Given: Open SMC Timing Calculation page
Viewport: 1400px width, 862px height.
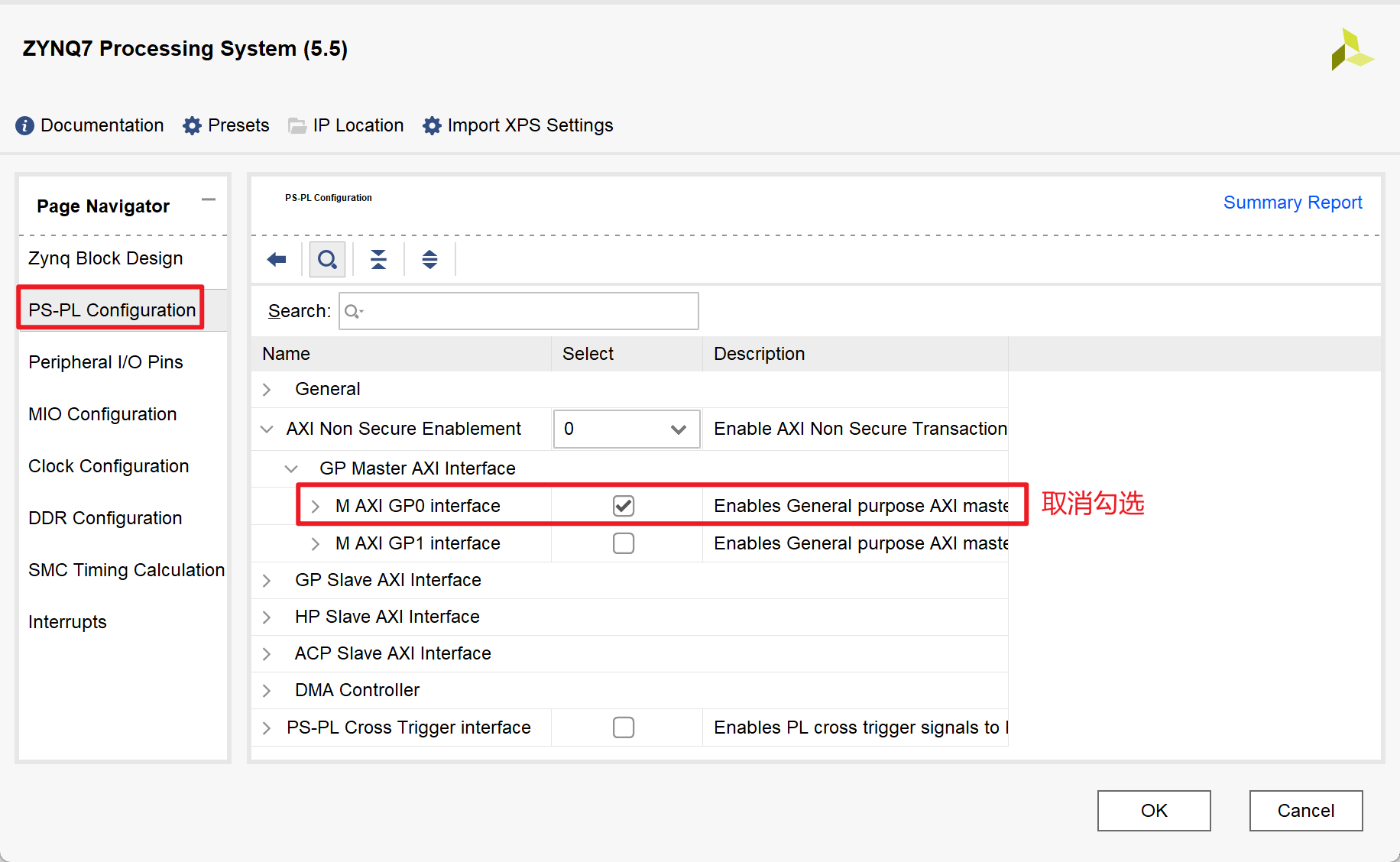Looking at the screenshot, I should (x=126, y=570).
